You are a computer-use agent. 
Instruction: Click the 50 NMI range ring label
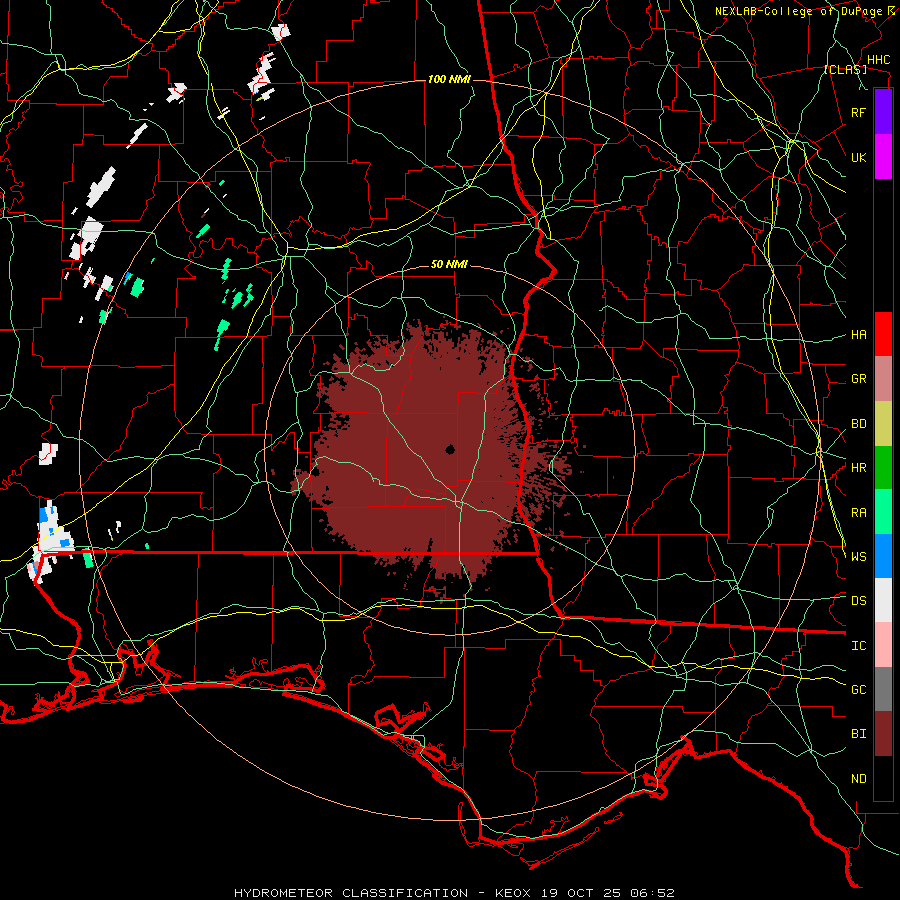(x=449, y=265)
